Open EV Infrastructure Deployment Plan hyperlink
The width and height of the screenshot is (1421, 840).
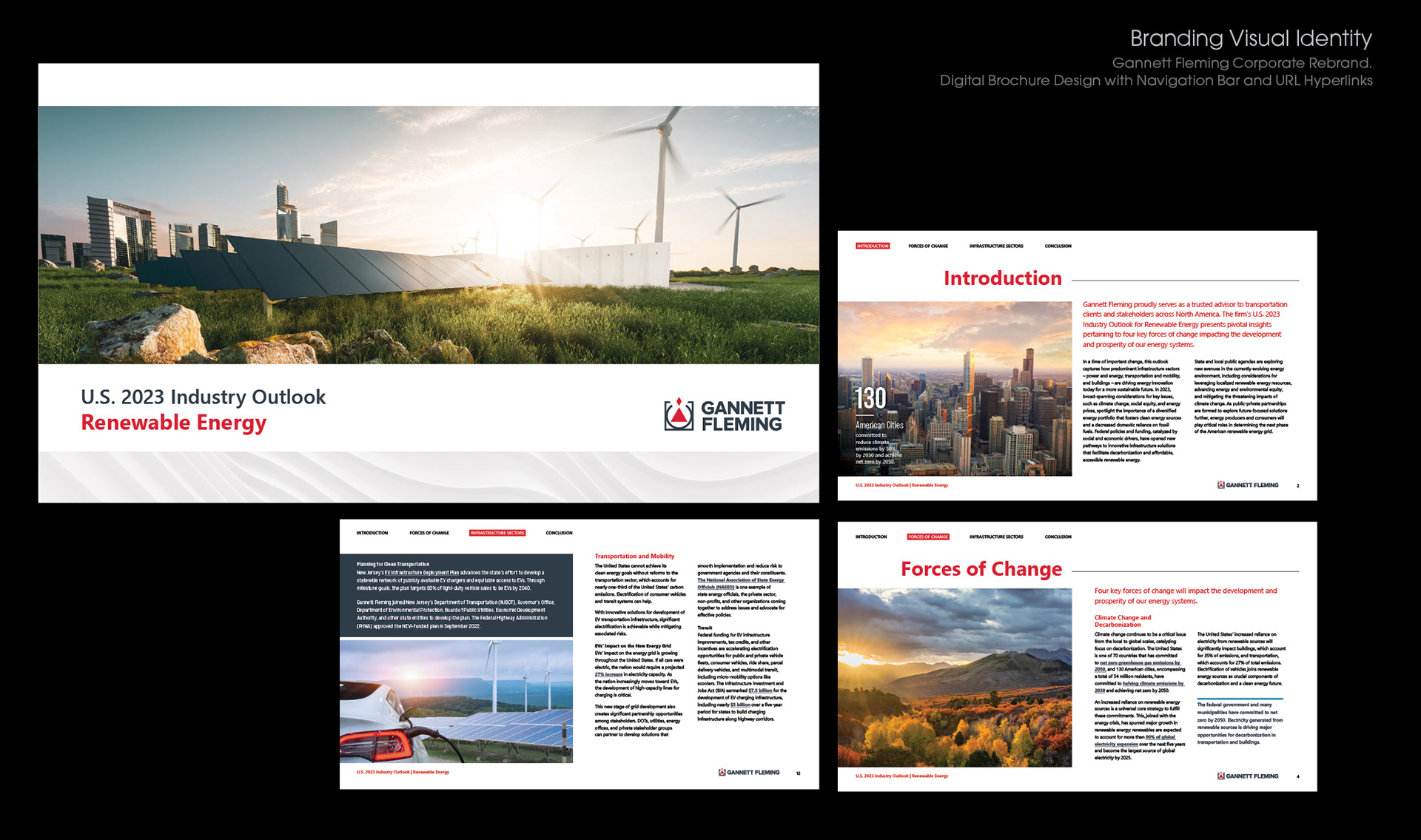[x=421, y=573]
